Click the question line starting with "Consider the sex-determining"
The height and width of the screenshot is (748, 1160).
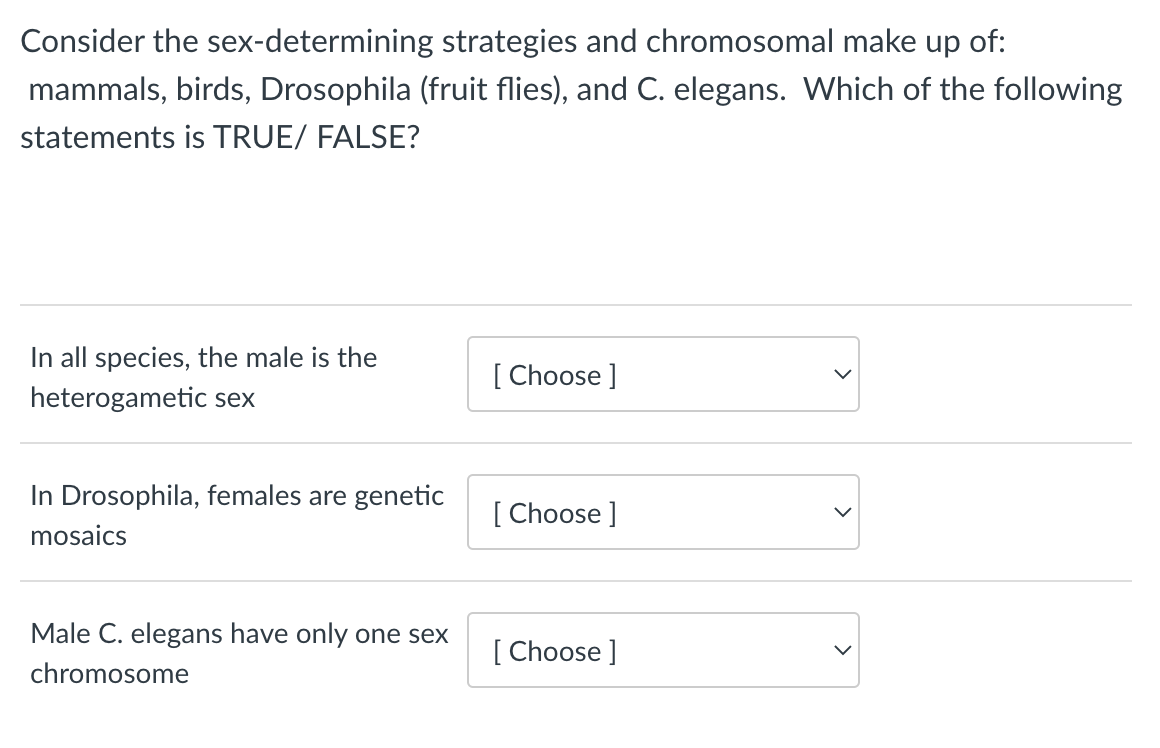point(513,41)
